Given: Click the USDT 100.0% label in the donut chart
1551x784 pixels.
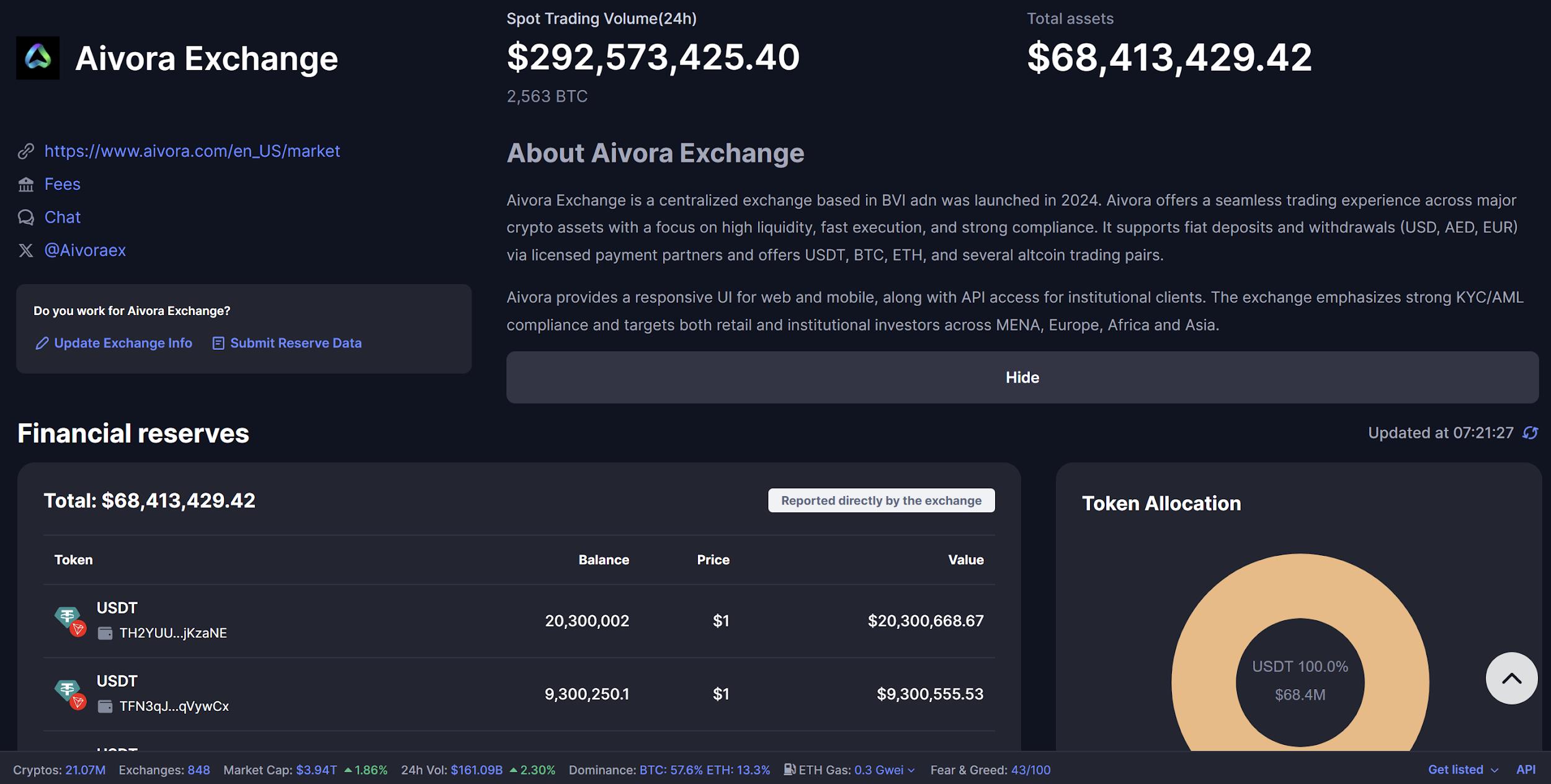Looking at the screenshot, I should point(1300,667).
